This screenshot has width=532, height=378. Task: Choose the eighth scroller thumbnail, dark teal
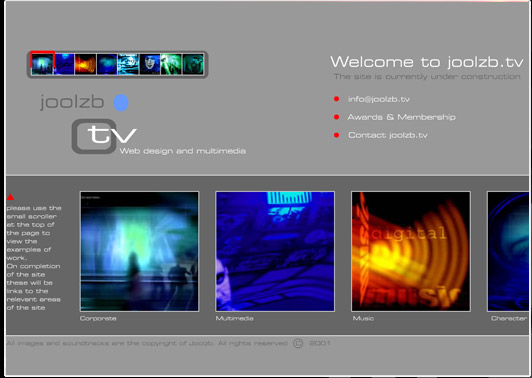pos(193,64)
